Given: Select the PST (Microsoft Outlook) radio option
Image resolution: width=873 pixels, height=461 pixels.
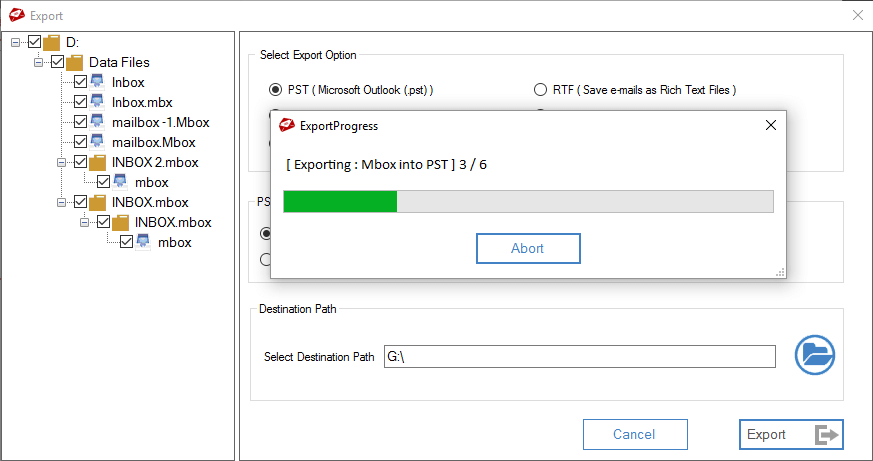Looking at the screenshot, I should pyautogui.click(x=275, y=89).
